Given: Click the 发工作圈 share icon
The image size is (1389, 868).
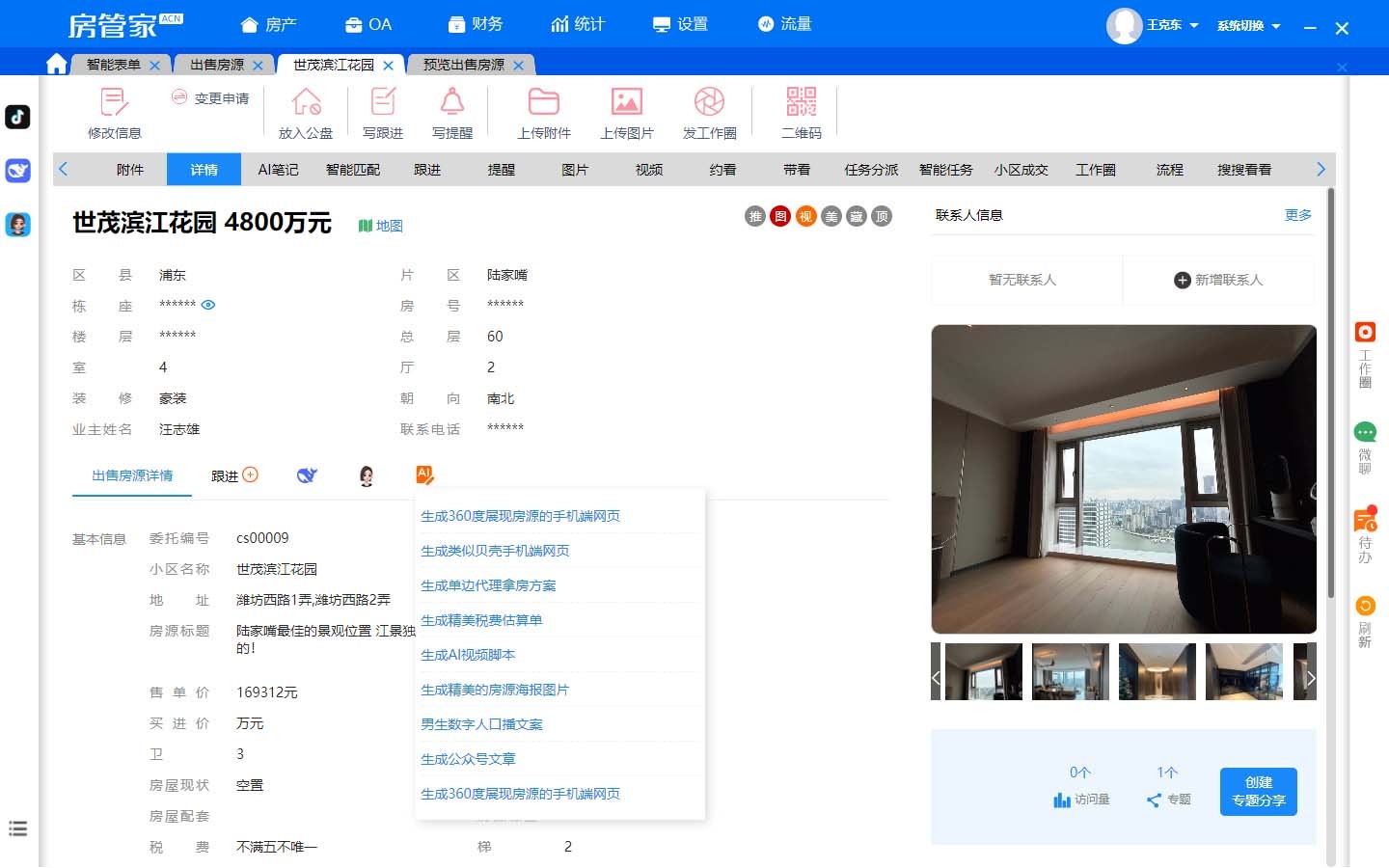Looking at the screenshot, I should click(709, 102).
